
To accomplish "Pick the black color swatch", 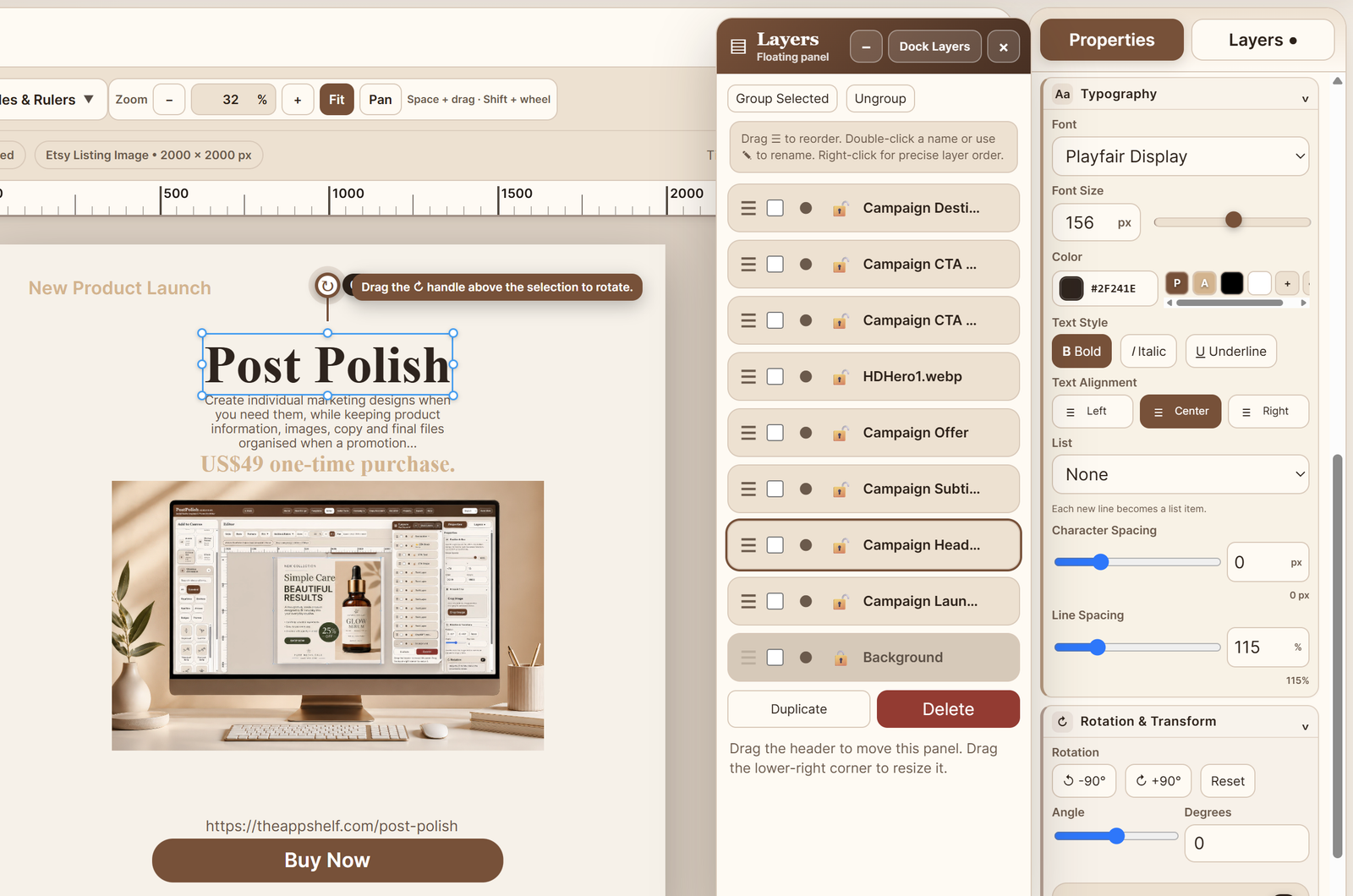I will [1232, 283].
